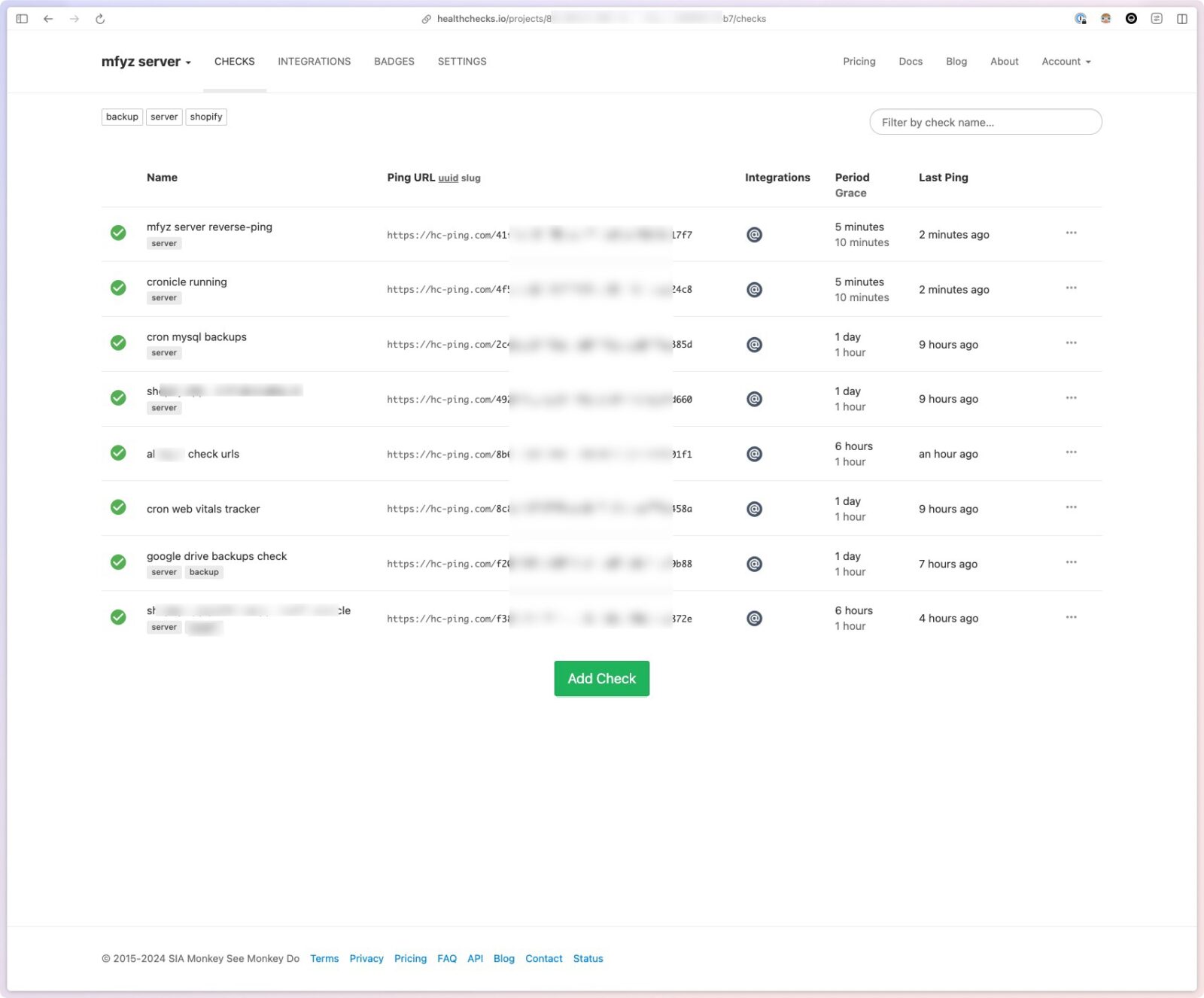Toggle the backup tag filter
This screenshot has height=998, width=1204.
[x=122, y=117]
